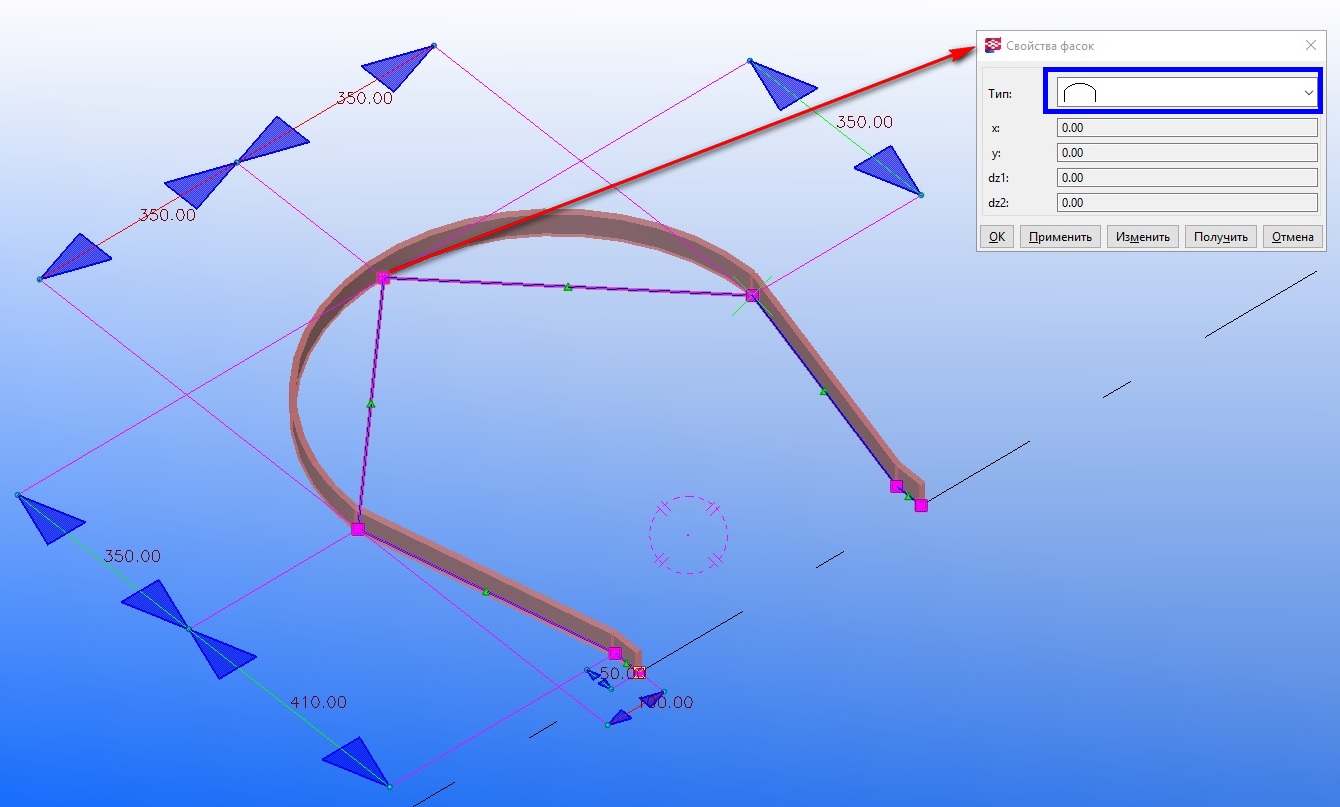Click the y value input field

pyautogui.click(x=1187, y=153)
